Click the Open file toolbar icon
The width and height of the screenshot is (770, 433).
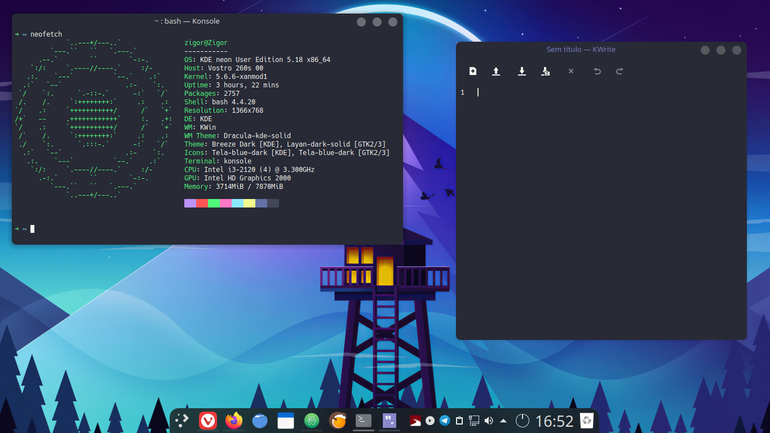click(x=496, y=71)
